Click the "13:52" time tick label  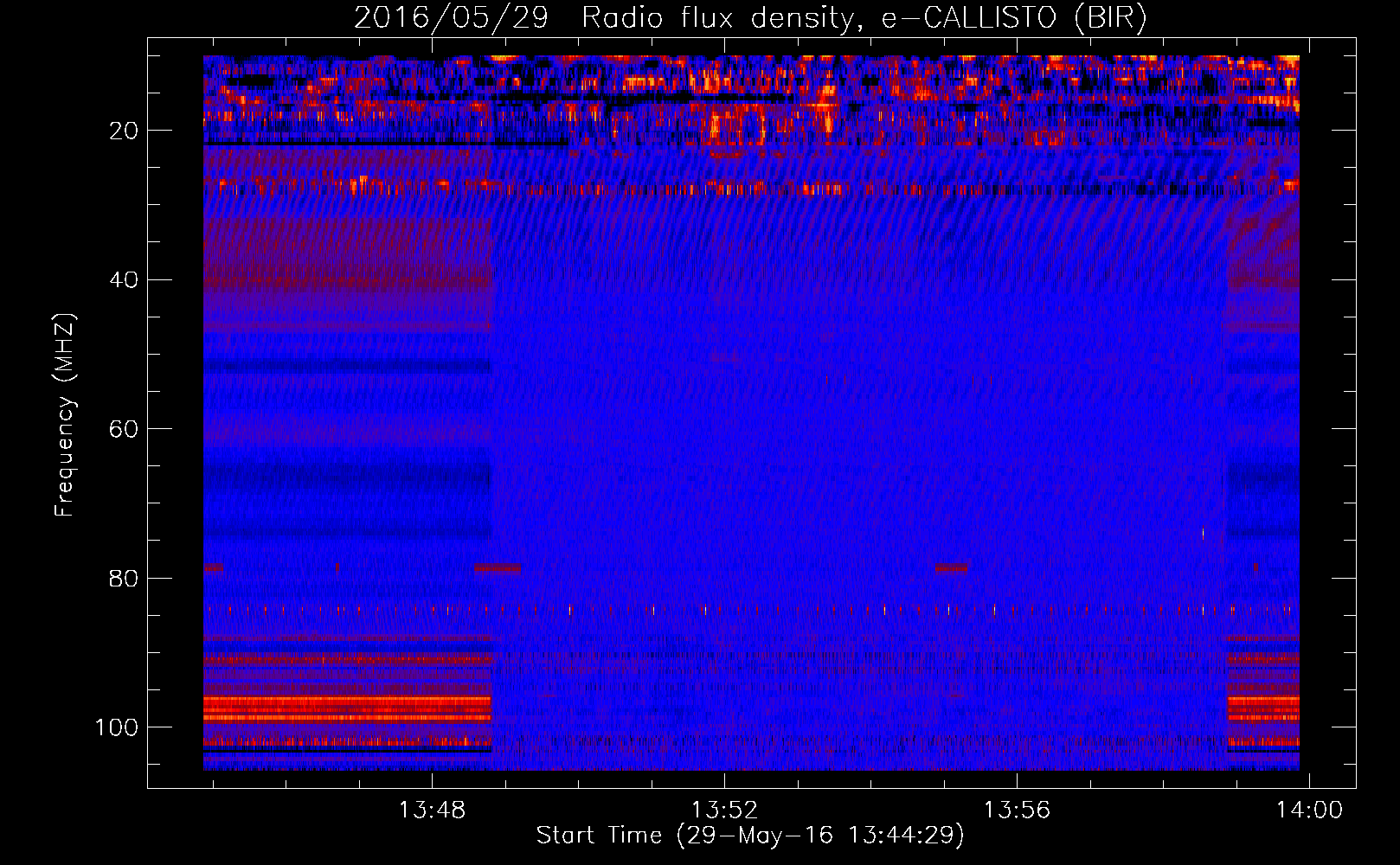point(724,811)
